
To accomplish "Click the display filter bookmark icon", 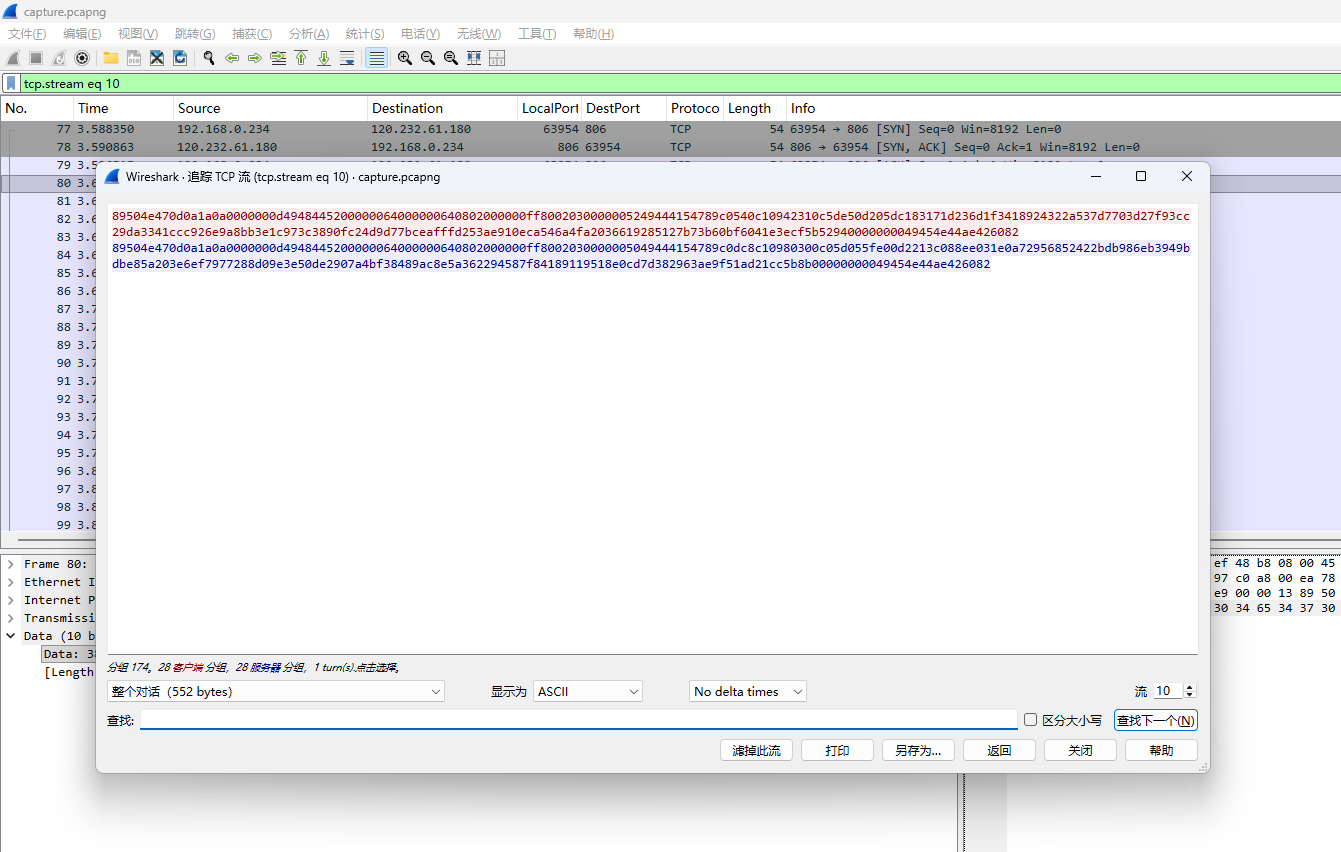I will coord(11,84).
